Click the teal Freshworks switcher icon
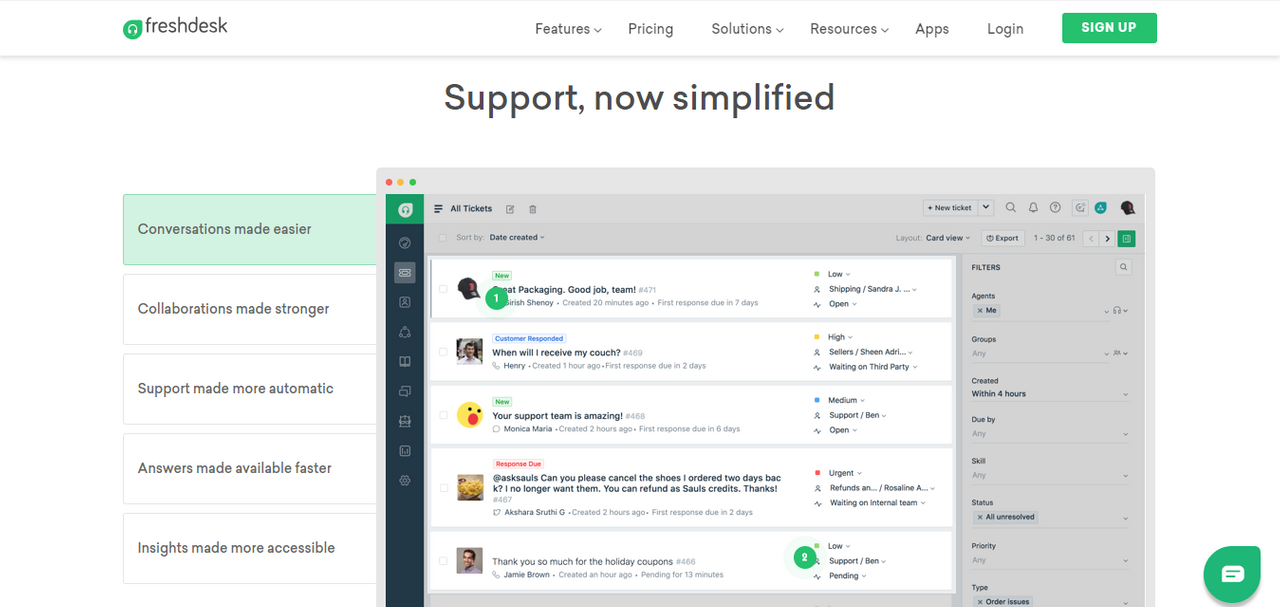This screenshot has width=1280, height=607. point(1100,208)
